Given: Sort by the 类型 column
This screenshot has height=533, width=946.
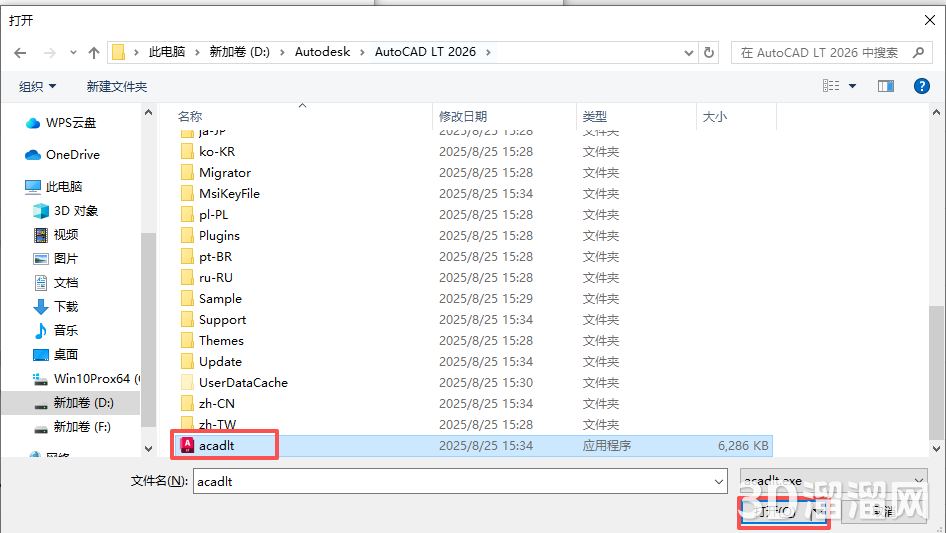Looking at the screenshot, I should pos(594,116).
